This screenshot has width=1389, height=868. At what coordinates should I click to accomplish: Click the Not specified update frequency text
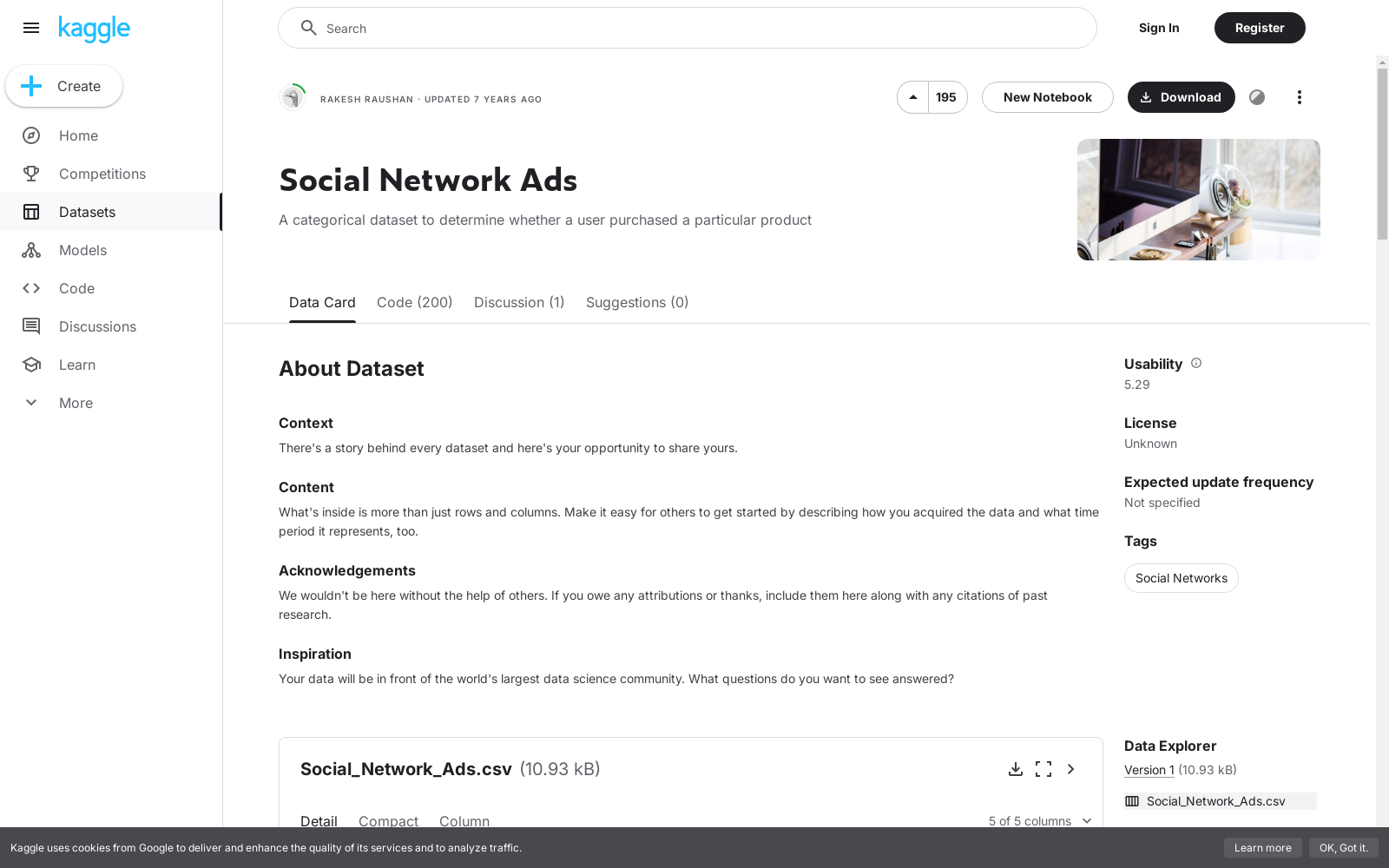pos(1162,503)
